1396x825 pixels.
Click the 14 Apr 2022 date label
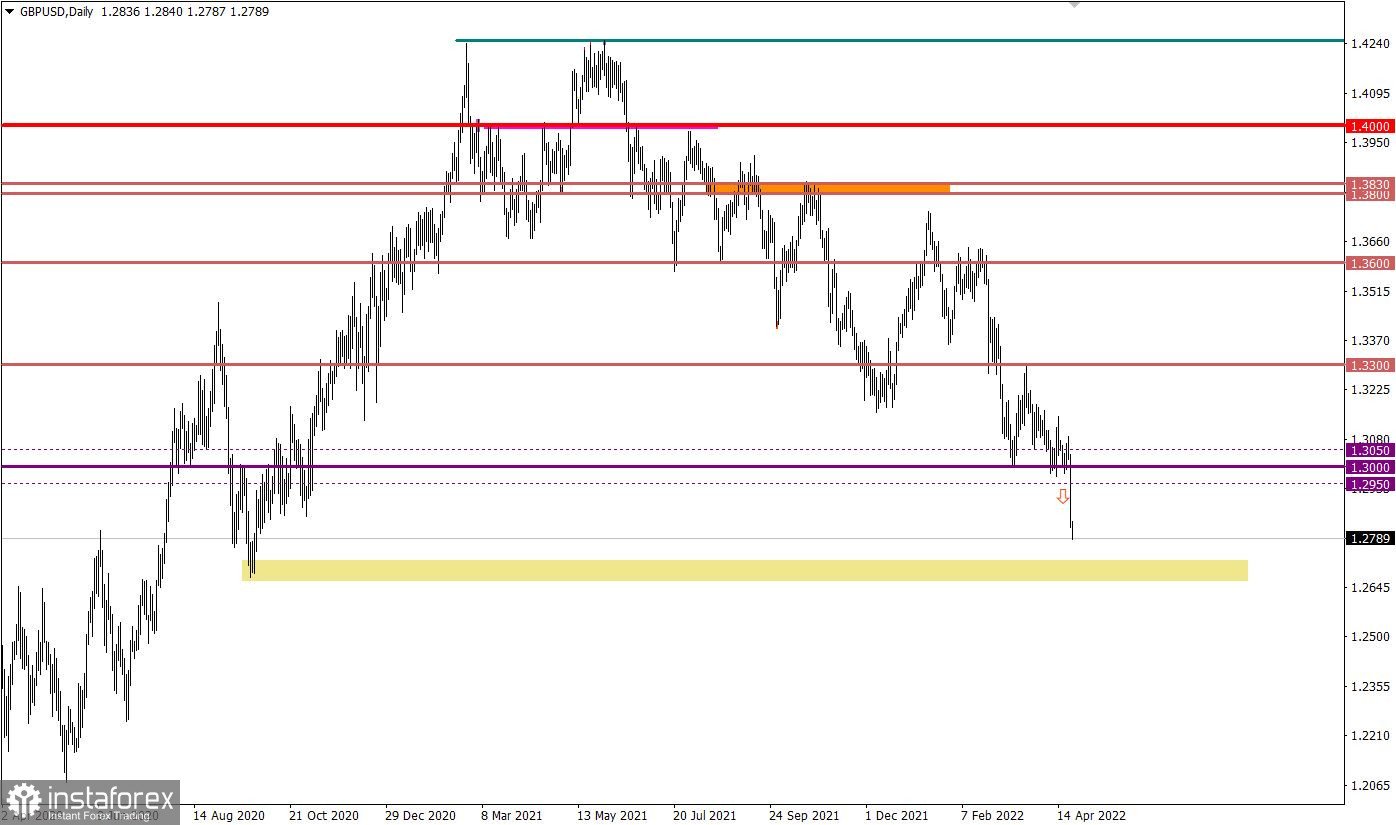(x=1093, y=815)
